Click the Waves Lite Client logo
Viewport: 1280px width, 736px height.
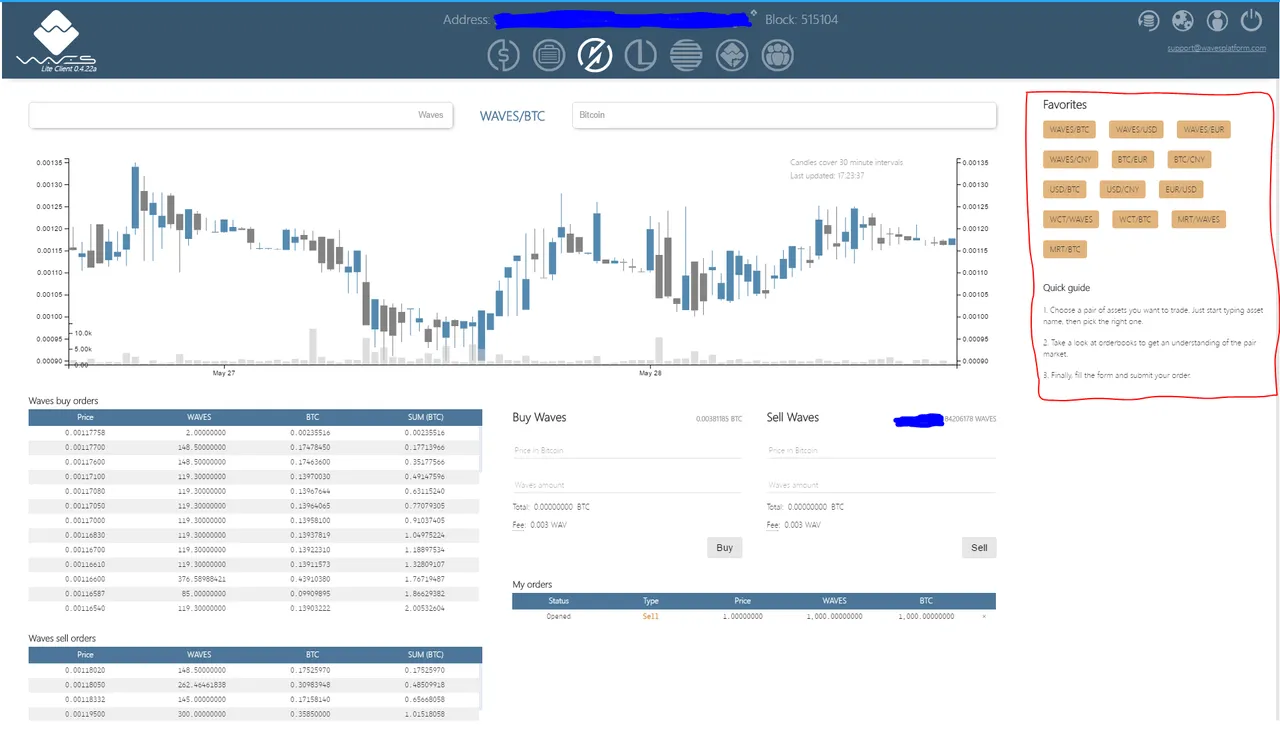click(x=56, y=41)
